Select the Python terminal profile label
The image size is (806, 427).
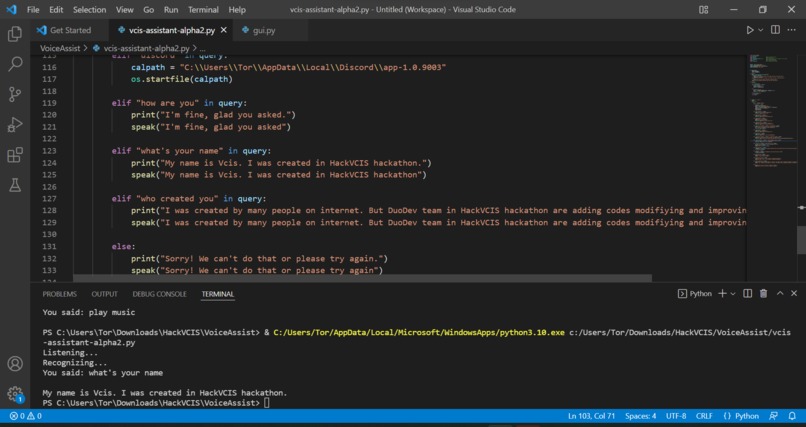pyautogui.click(x=695, y=293)
